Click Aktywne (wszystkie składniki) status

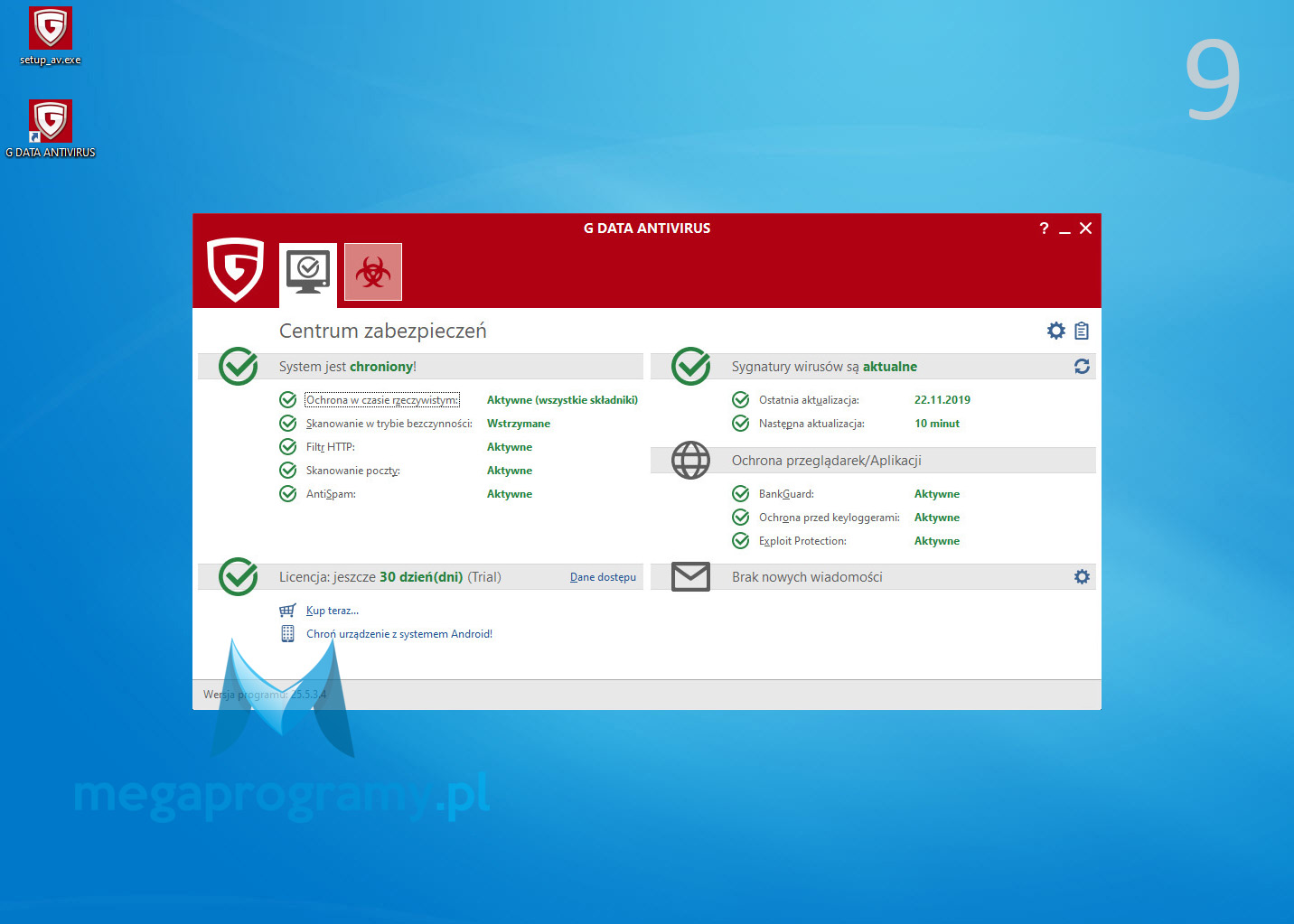coord(562,400)
